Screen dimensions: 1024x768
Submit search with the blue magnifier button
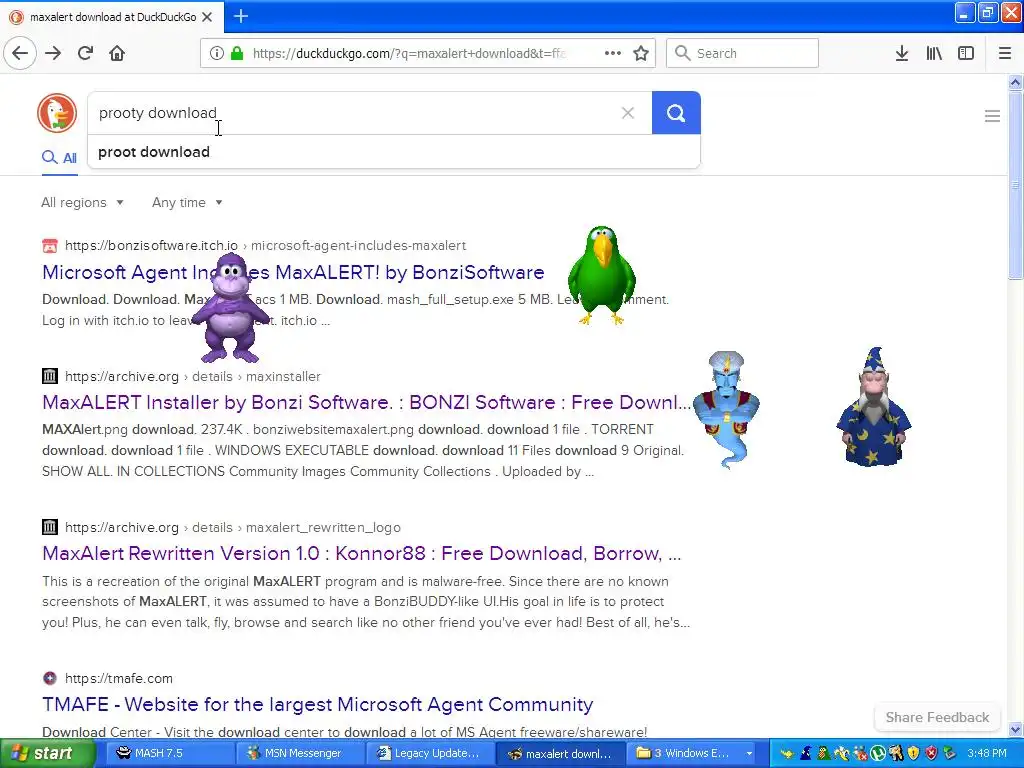pos(676,113)
